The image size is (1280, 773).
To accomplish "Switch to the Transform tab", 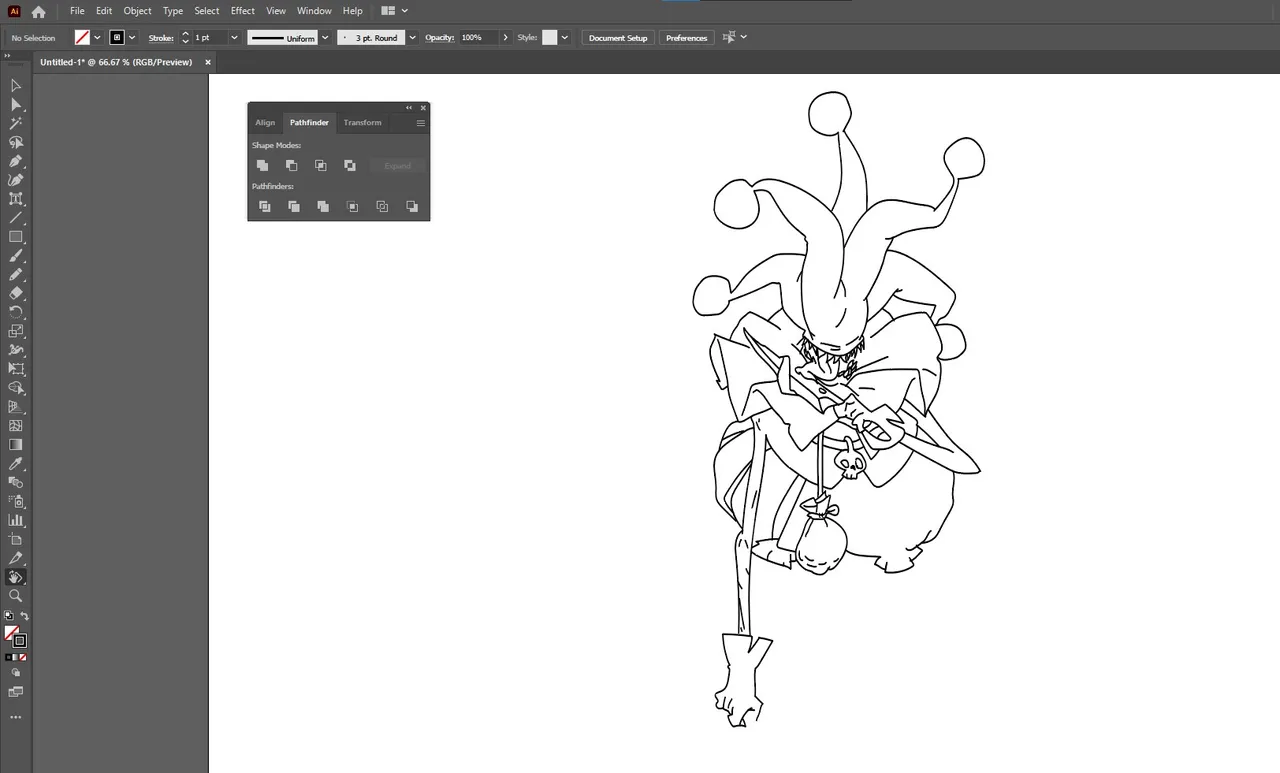I will click(362, 123).
